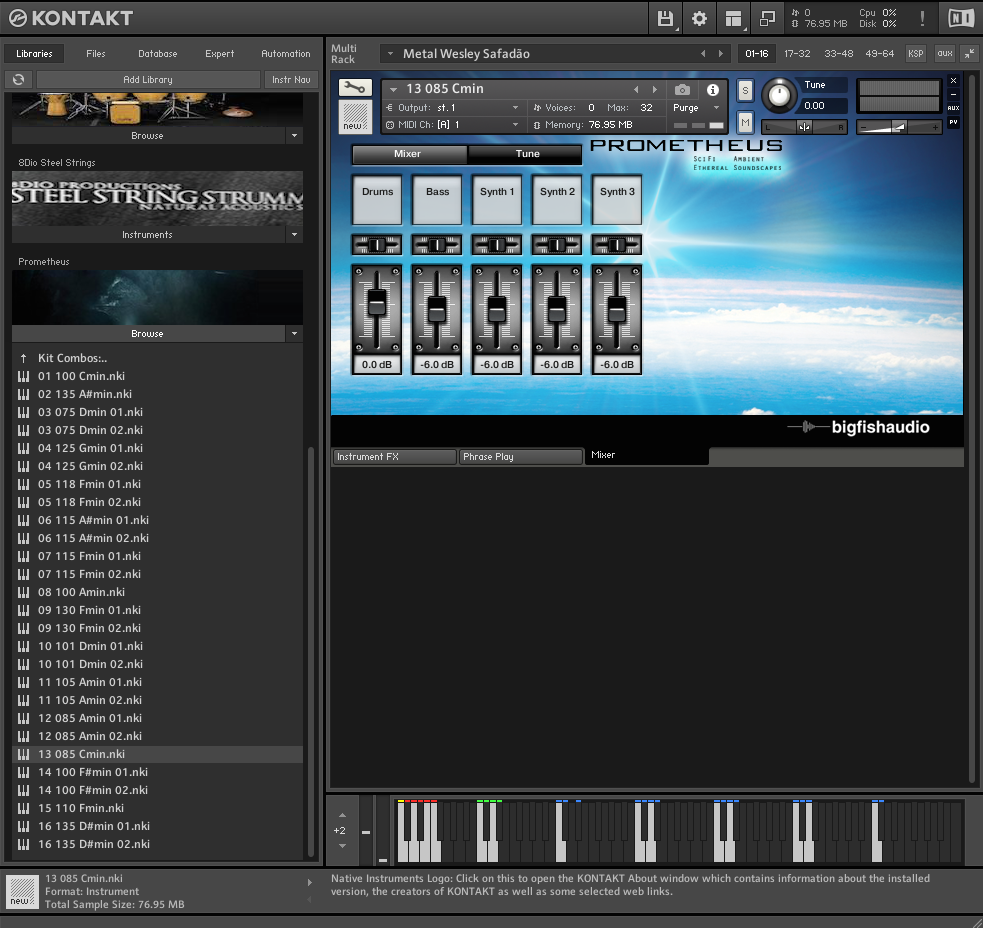Open the Phrase Play tab
Viewport: 983px width, 928px height.
[520, 456]
